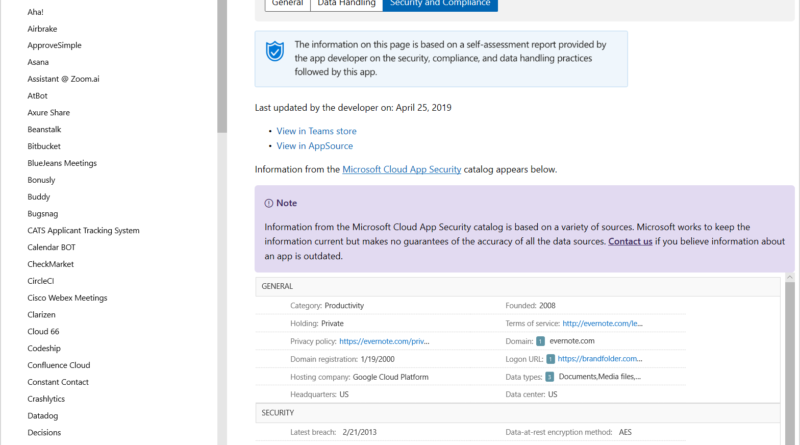800x445 pixels.
Task: Click the Domain count badge icon
Action: 540,341
